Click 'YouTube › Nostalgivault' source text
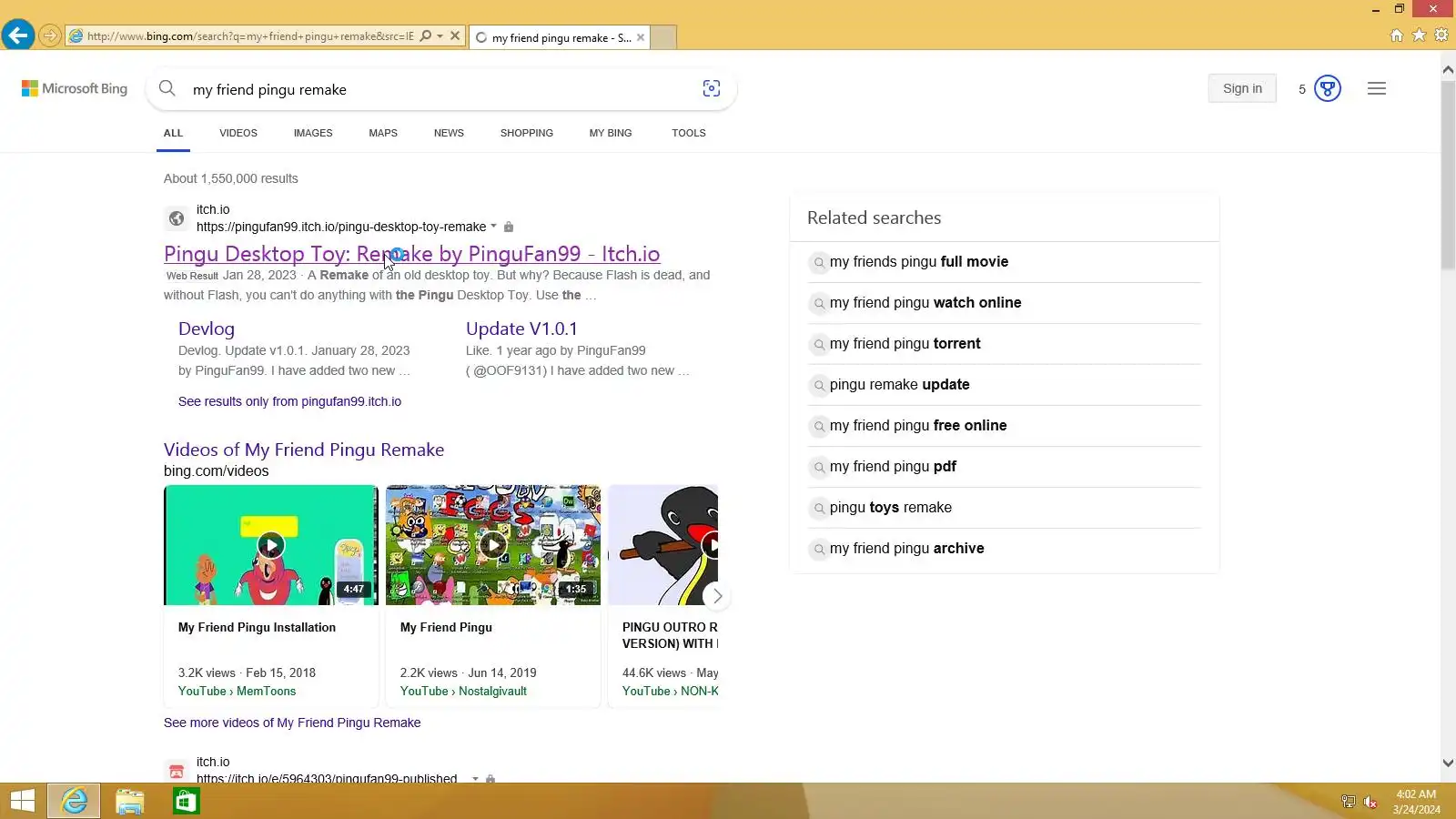The height and width of the screenshot is (819, 1456). [463, 691]
